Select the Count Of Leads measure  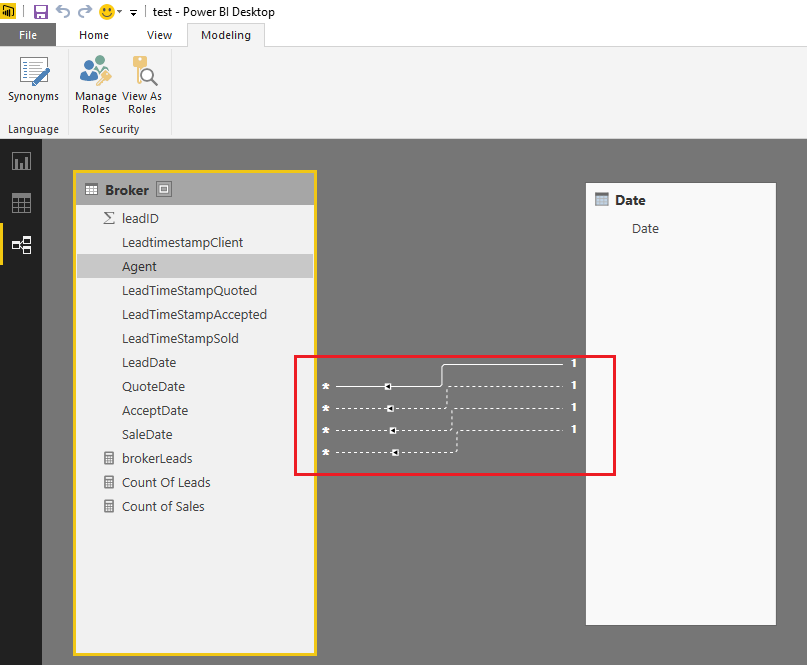click(195, 482)
